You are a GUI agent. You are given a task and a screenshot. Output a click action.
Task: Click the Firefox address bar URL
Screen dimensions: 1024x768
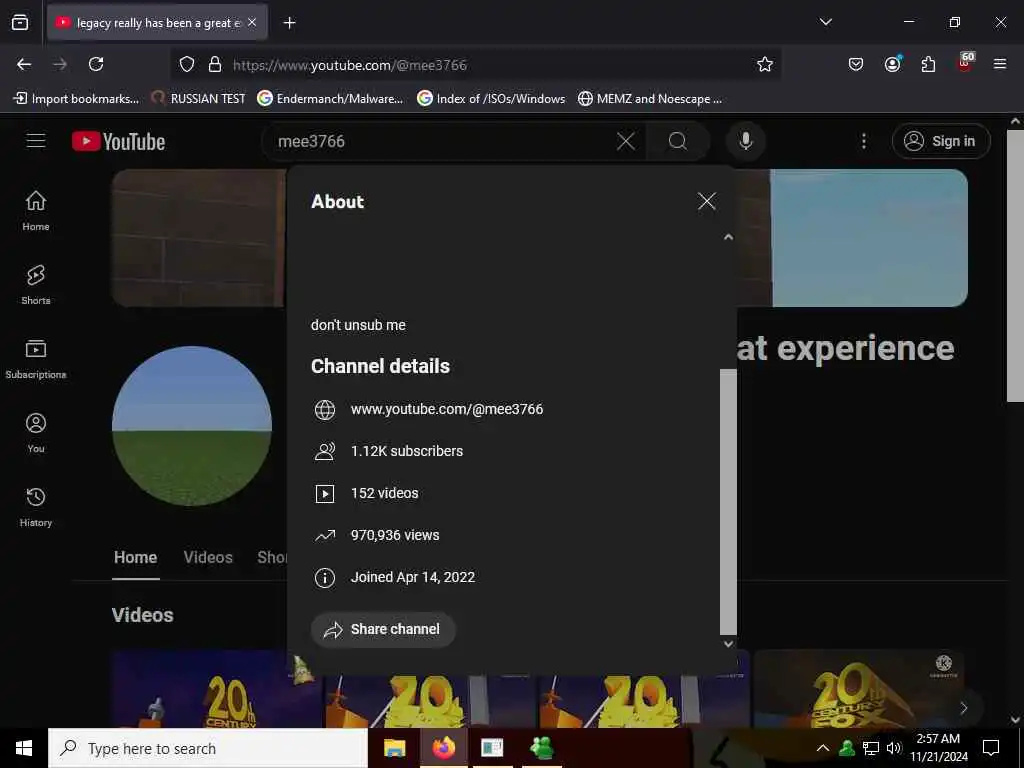click(350, 65)
